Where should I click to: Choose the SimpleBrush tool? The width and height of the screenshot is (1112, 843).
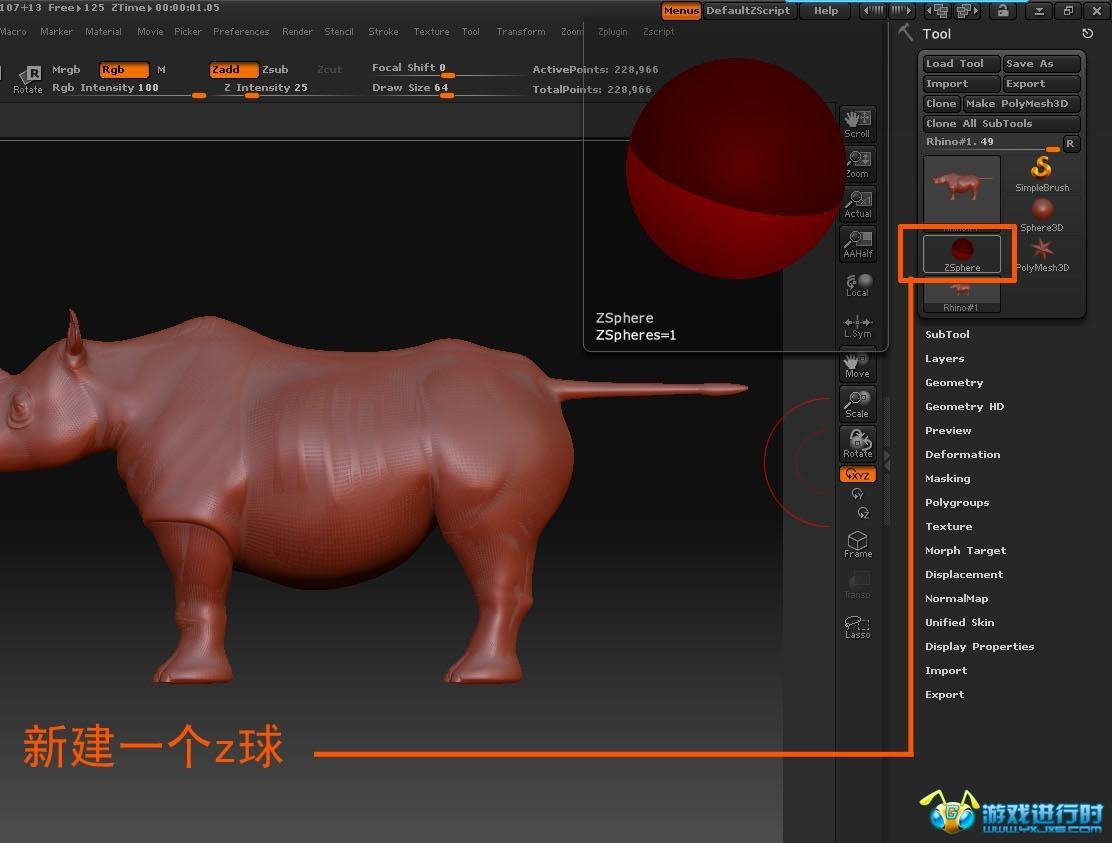pyautogui.click(x=1042, y=174)
